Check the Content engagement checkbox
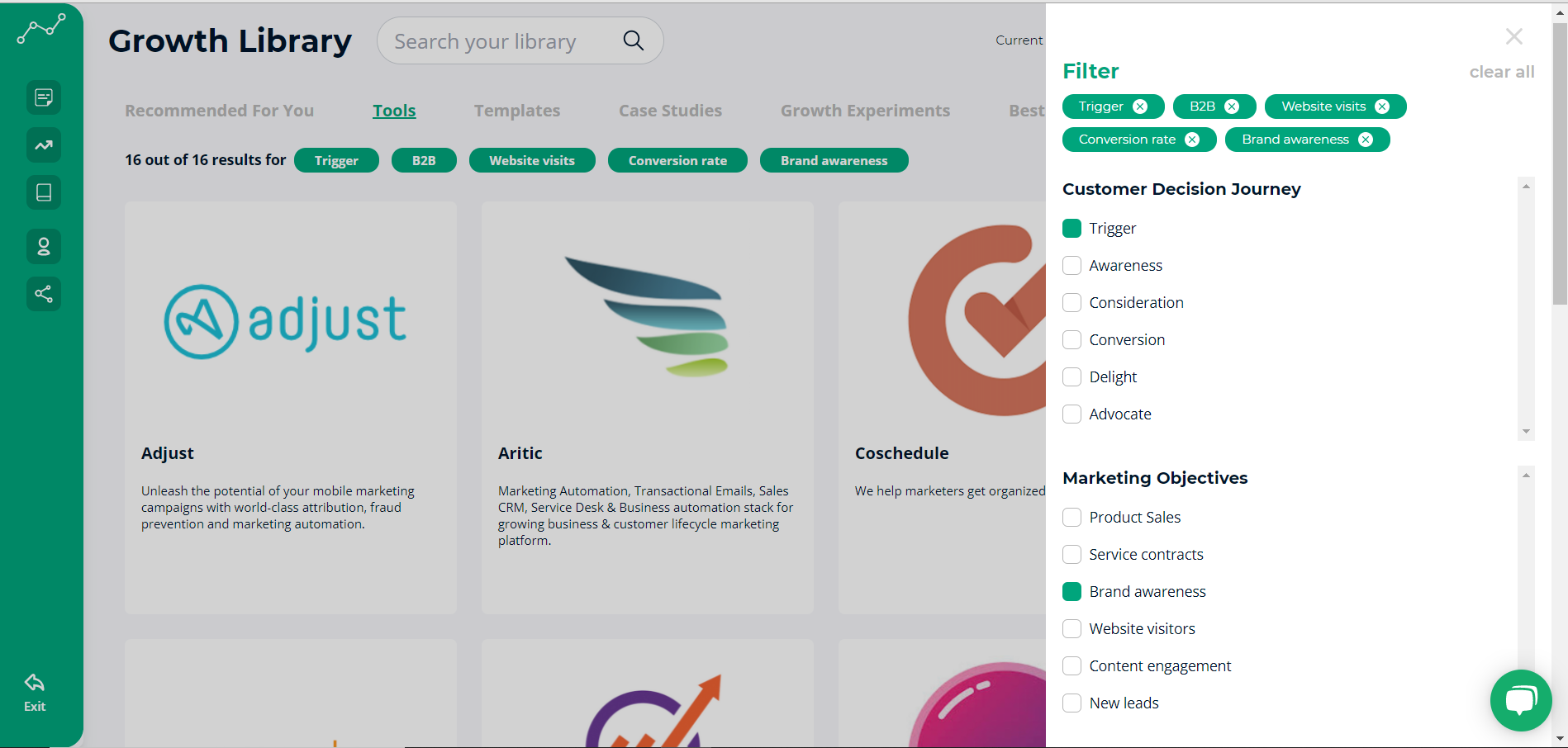This screenshot has width=1568, height=748. point(1072,666)
